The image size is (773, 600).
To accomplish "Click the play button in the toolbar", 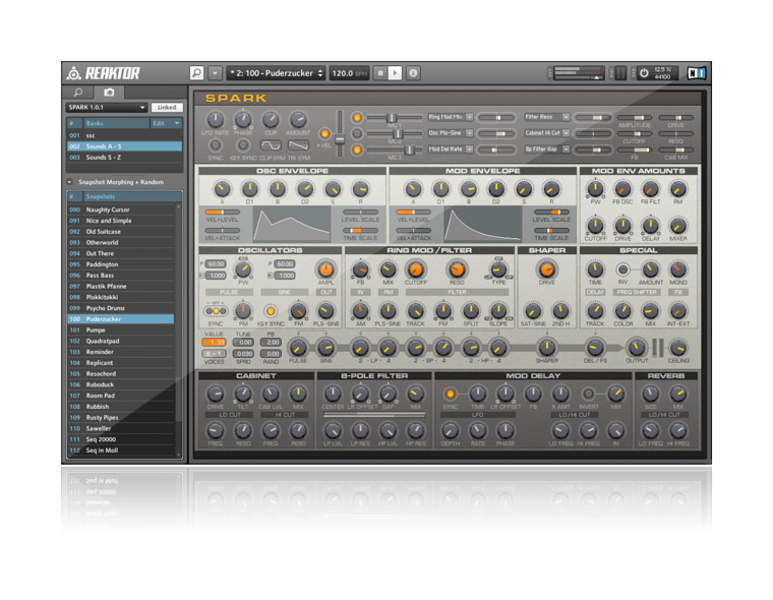I will (x=395, y=73).
